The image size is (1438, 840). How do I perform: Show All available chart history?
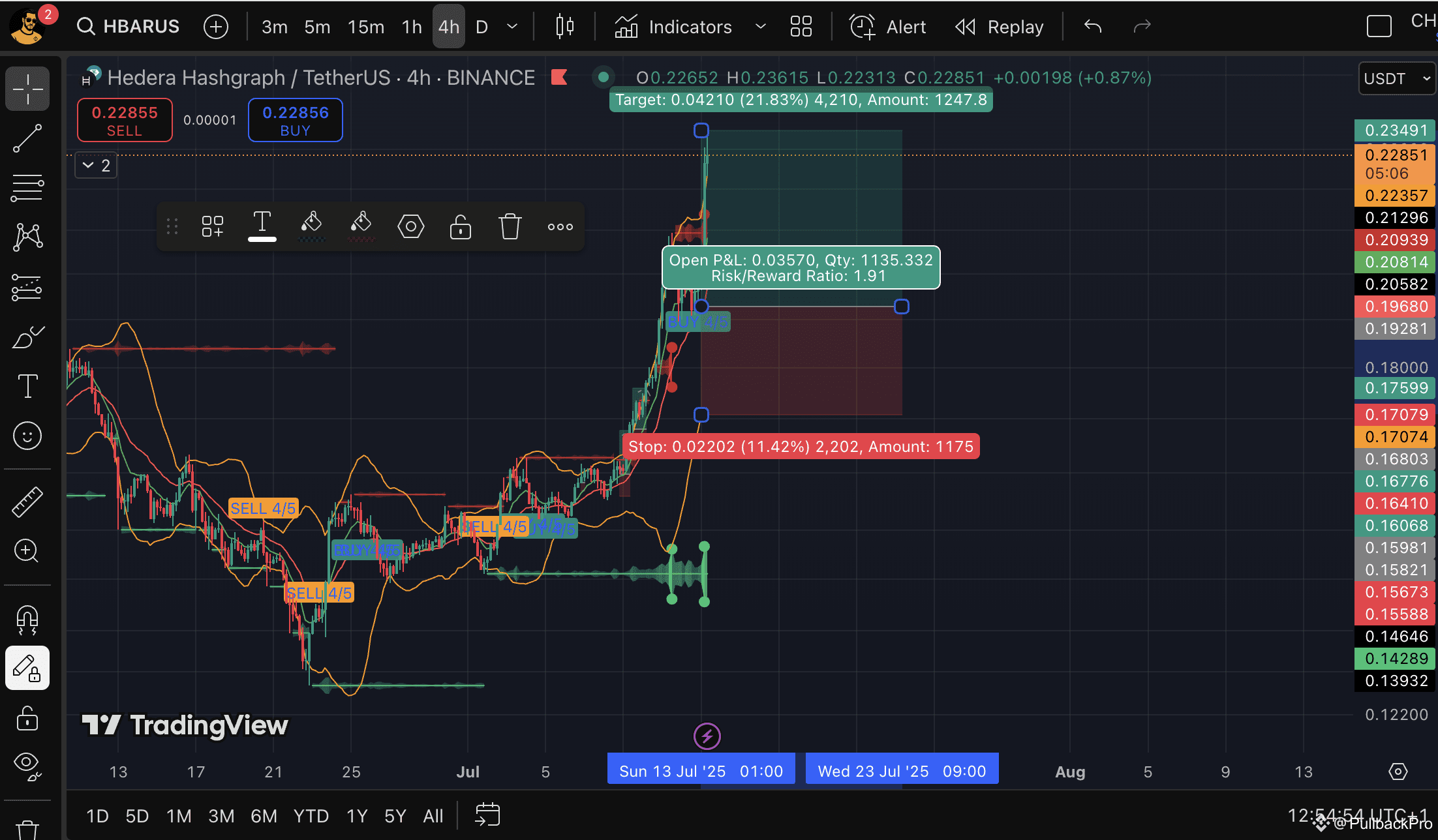pyautogui.click(x=433, y=816)
